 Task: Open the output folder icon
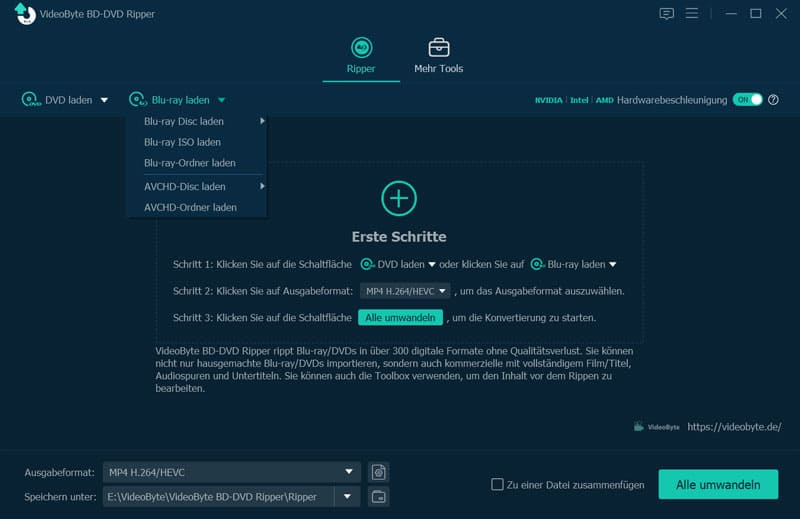(379, 497)
